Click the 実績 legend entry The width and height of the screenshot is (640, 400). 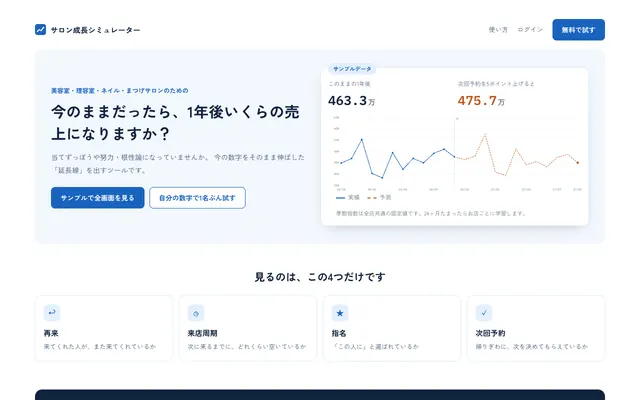tap(348, 198)
